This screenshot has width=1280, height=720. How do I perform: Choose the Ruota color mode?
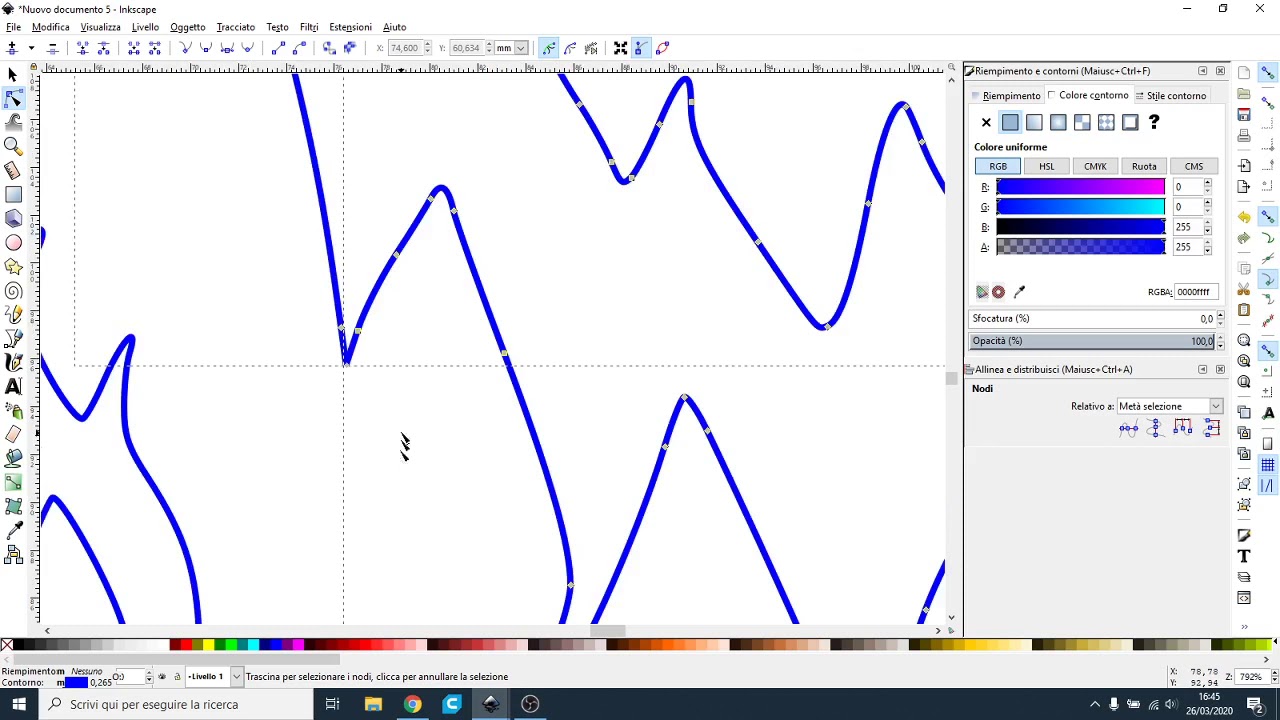point(1144,166)
